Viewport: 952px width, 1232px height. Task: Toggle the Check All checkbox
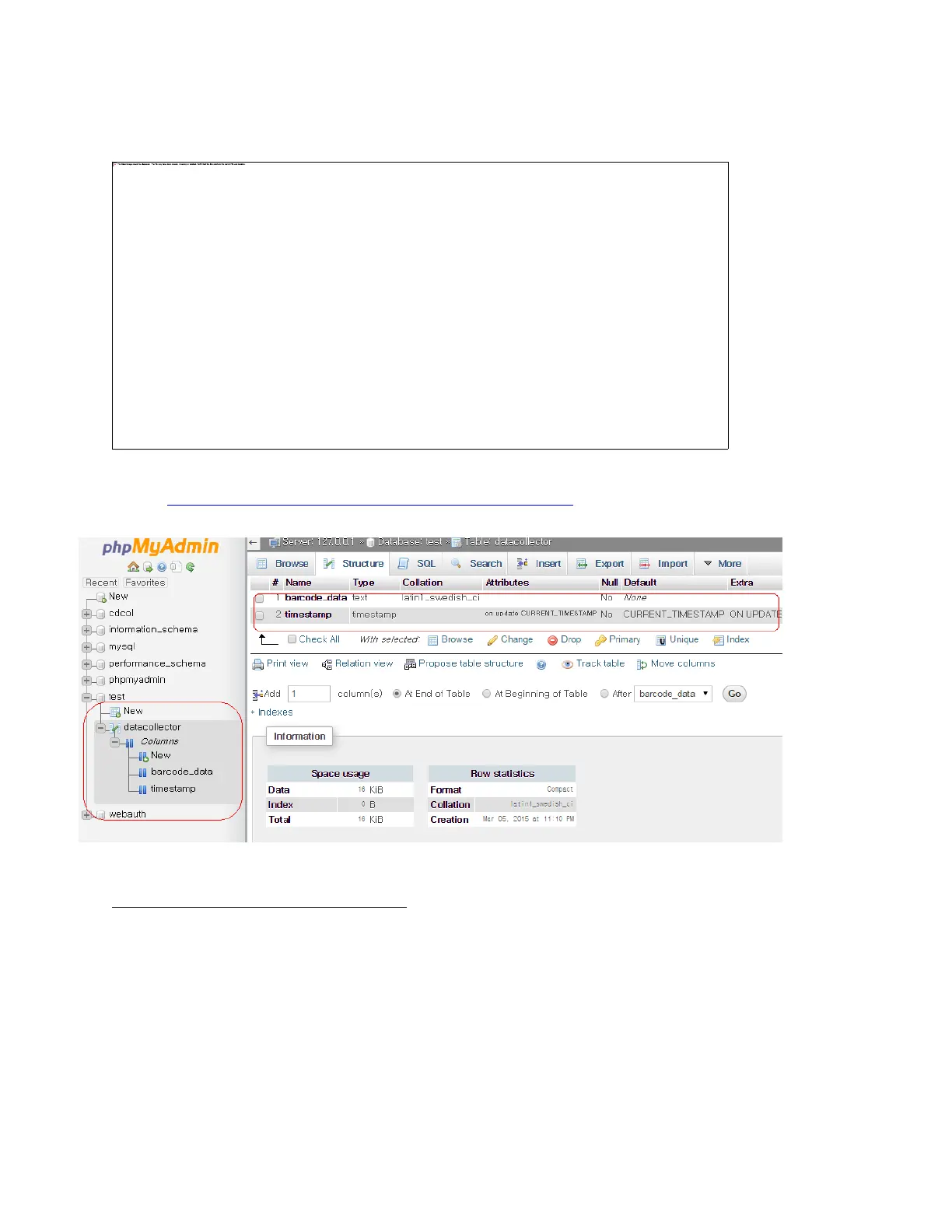tap(292, 639)
